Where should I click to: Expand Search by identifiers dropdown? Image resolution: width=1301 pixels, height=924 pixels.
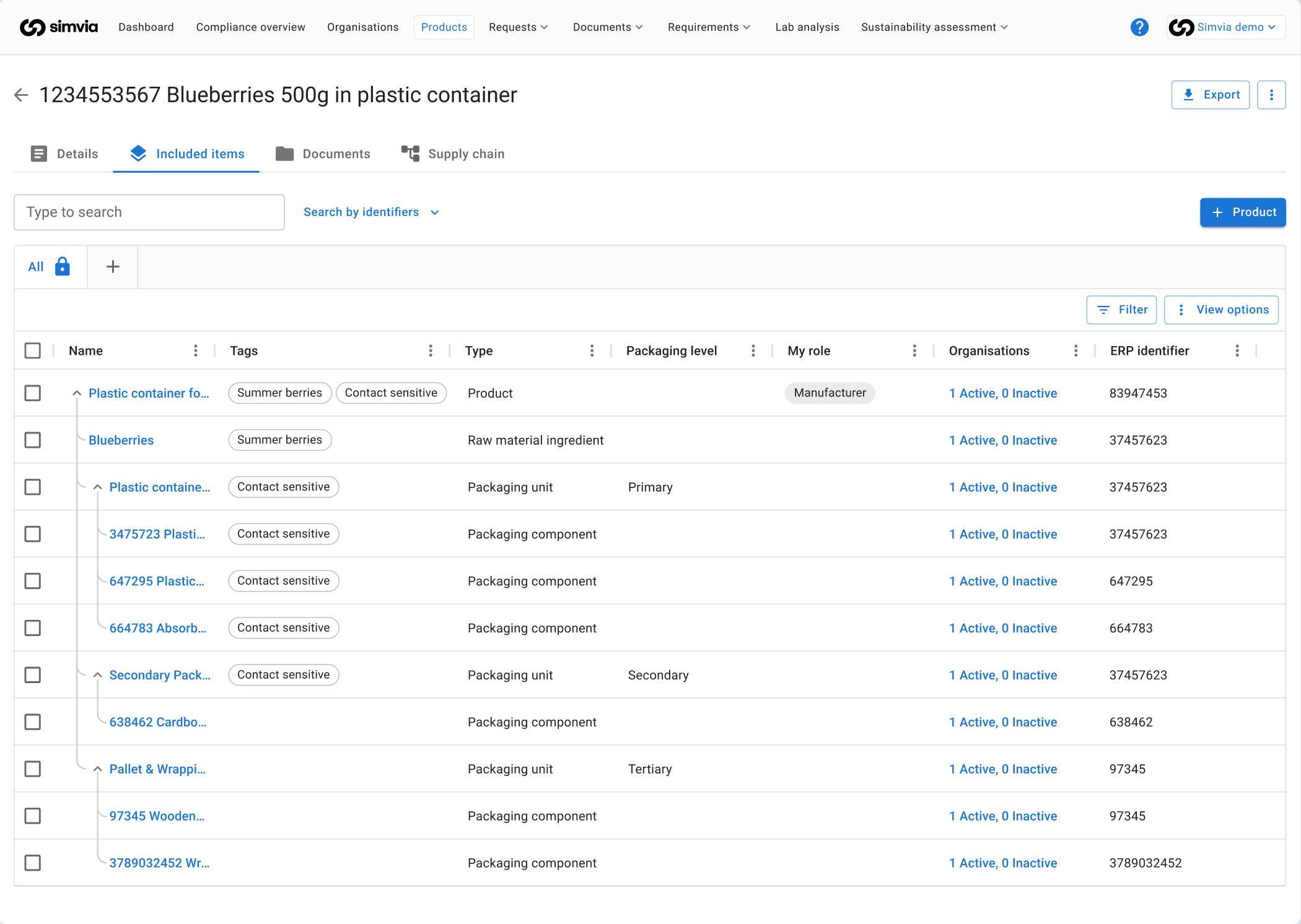[x=372, y=212]
